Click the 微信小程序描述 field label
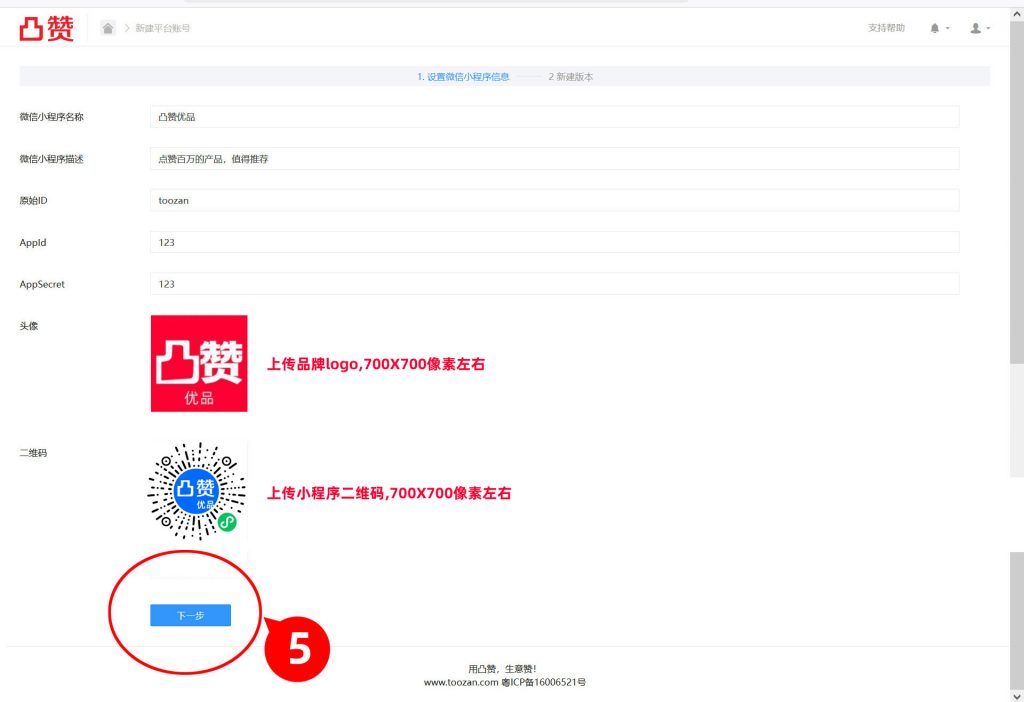 (52, 159)
